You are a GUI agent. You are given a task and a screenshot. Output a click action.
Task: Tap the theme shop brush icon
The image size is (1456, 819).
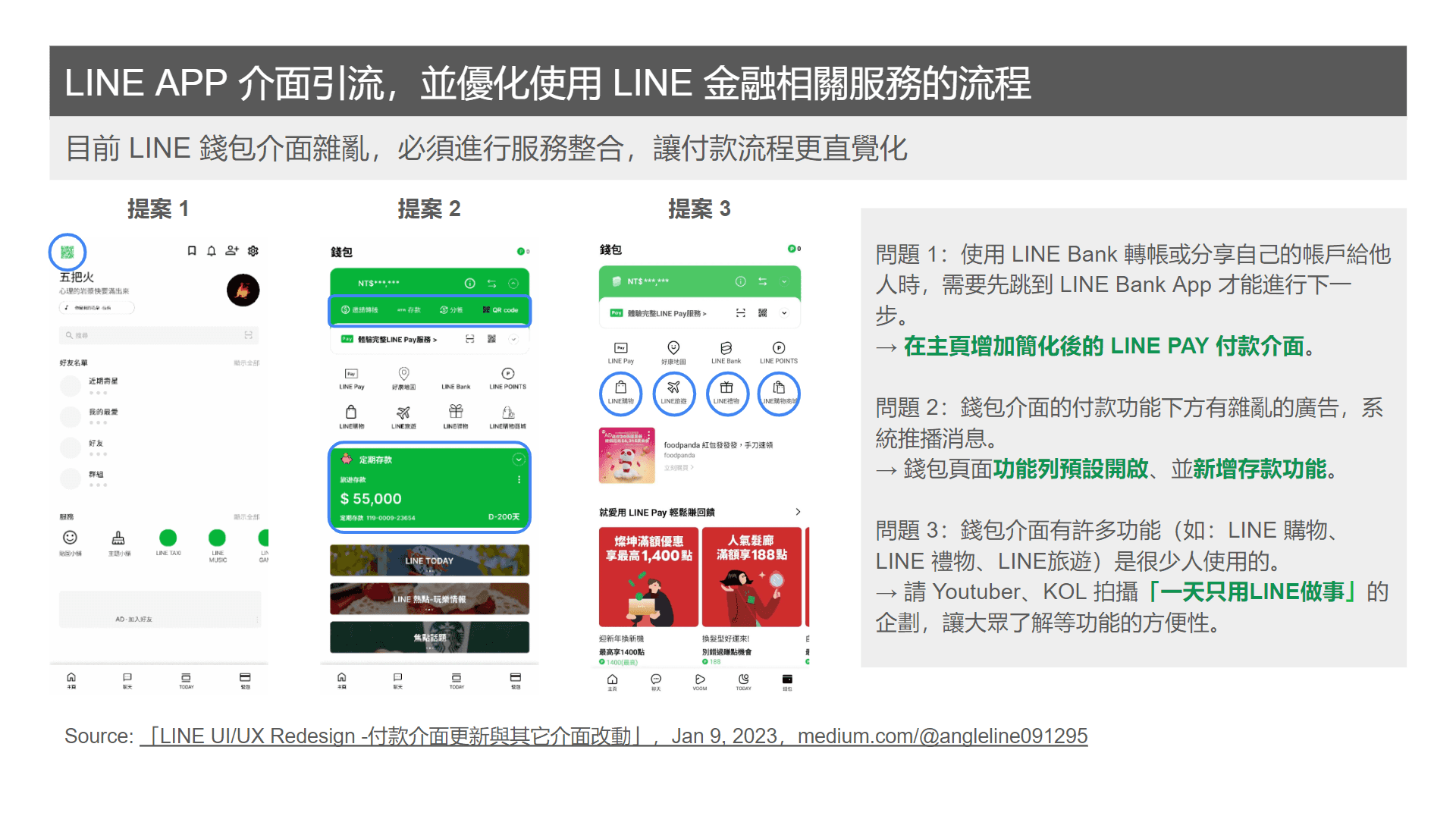(x=118, y=538)
